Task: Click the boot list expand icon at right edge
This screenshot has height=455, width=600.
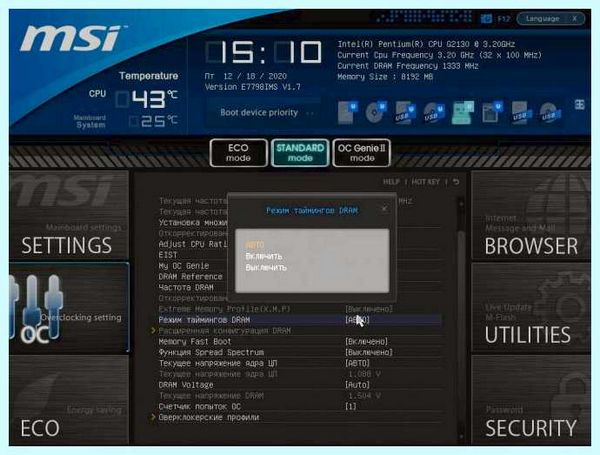Action: (579, 104)
